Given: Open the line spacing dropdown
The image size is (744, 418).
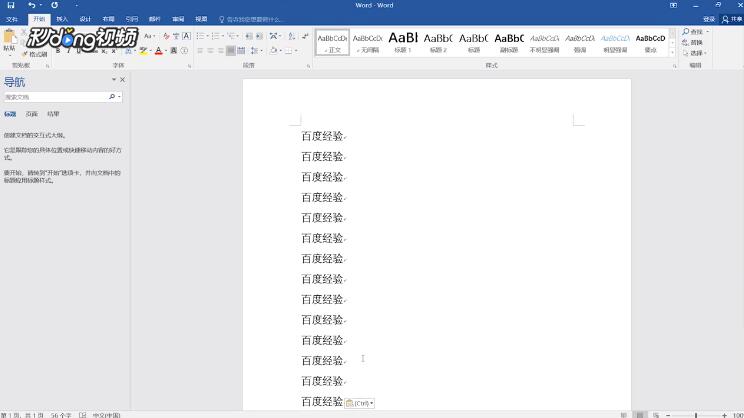Looking at the screenshot, I should pos(256,51).
